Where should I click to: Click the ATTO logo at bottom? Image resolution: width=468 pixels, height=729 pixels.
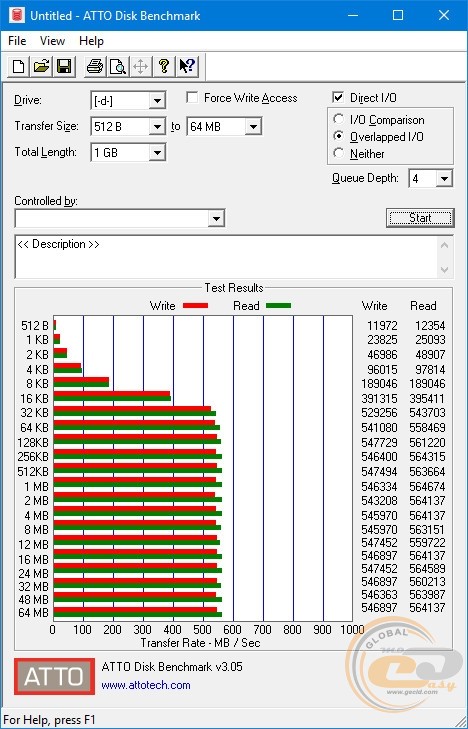click(x=54, y=676)
